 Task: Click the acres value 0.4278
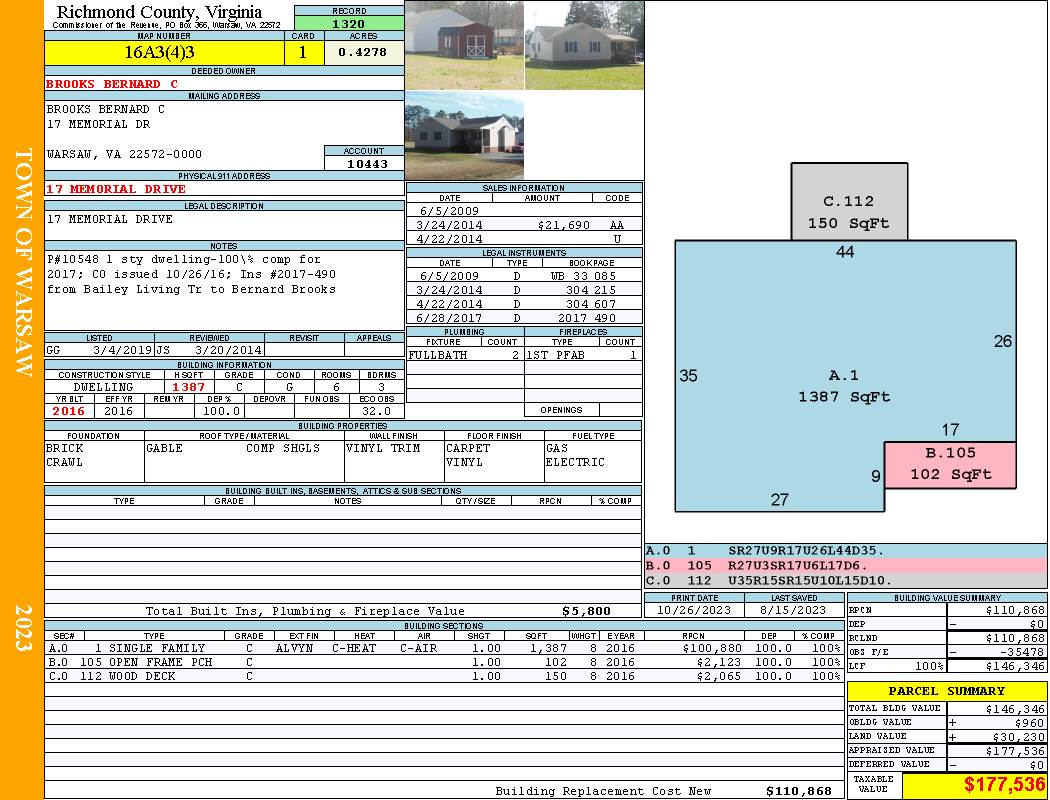coord(364,52)
